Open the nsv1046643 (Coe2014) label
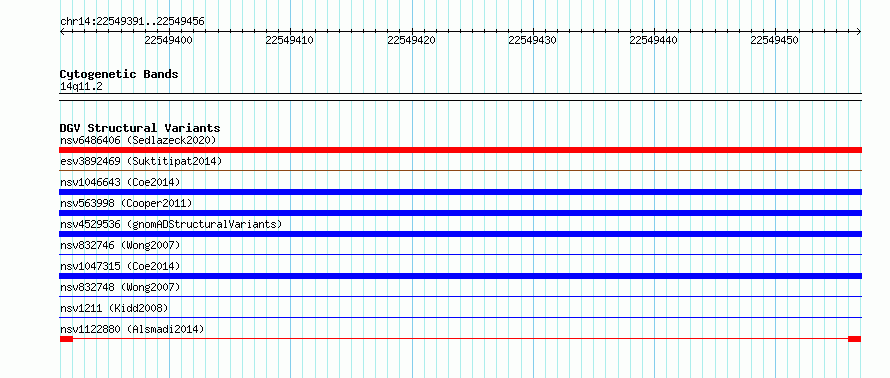The width and height of the screenshot is (890, 378). click(x=120, y=182)
